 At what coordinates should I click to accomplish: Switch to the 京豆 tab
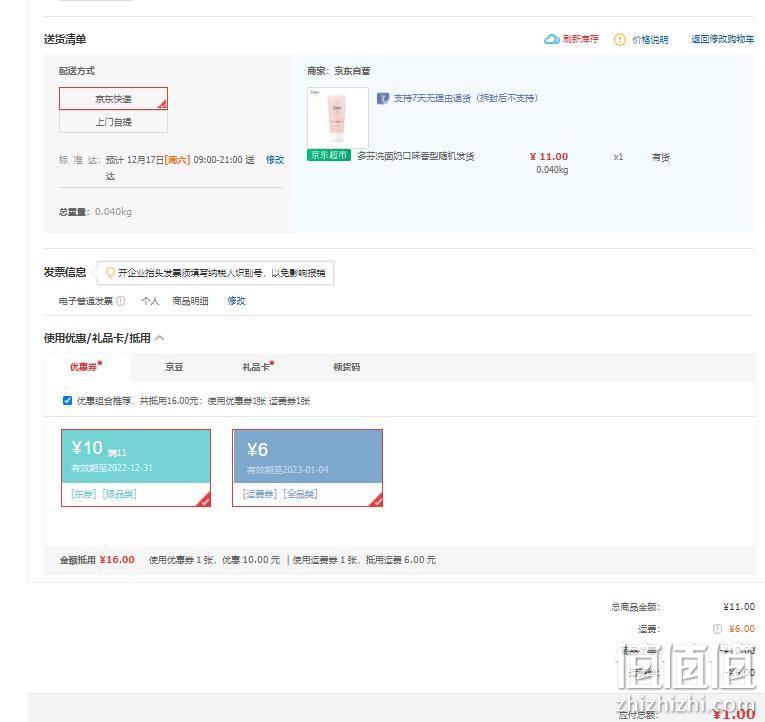click(174, 367)
